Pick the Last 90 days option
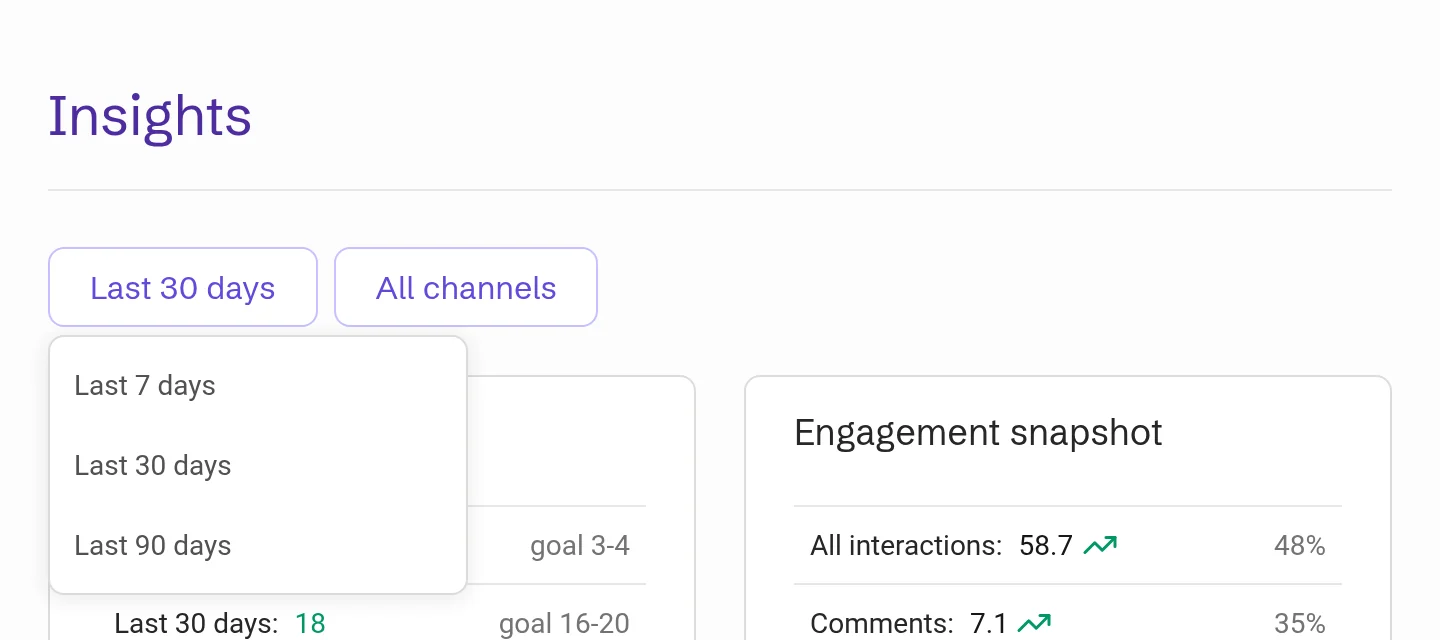Screen dimensions: 1440x640 click(258, 545)
